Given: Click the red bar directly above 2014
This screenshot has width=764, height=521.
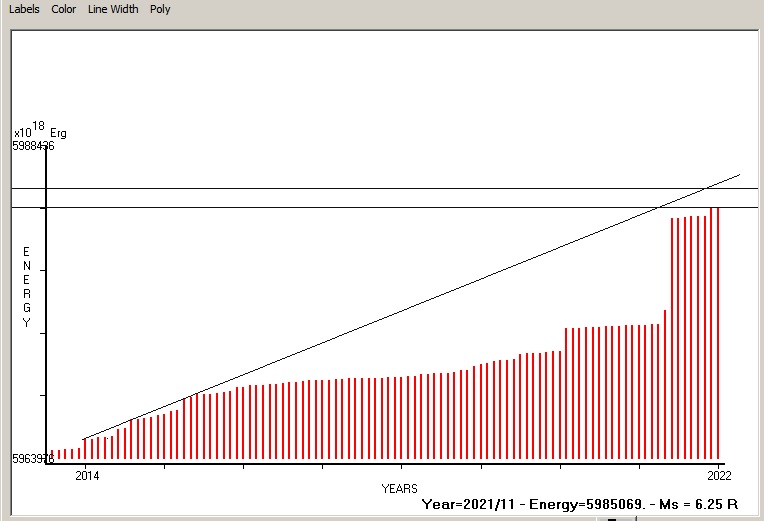Looking at the screenshot, I should click(84, 448).
